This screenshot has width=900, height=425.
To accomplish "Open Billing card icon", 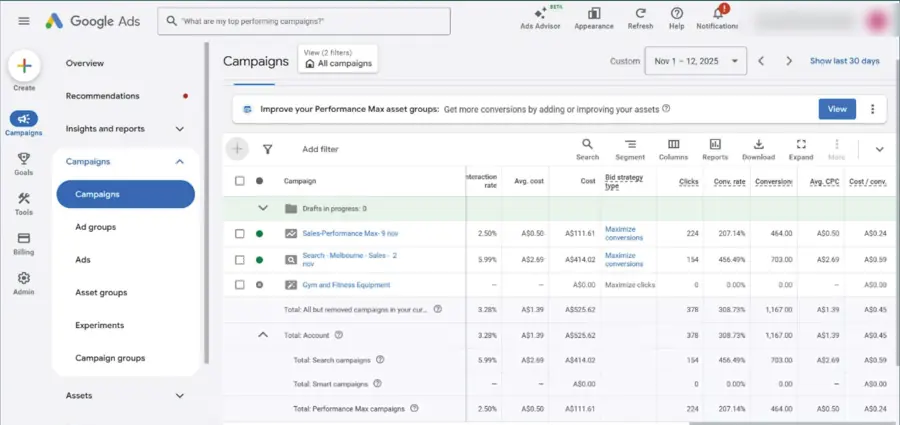I will pyautogui.click(x=24, y=244).
